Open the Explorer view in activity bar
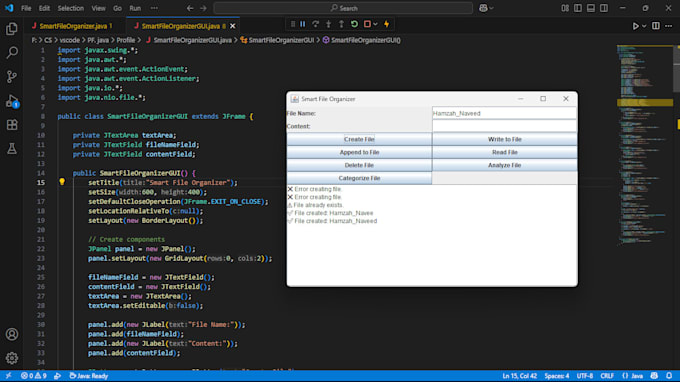Image resolution: width=680 pixels, height=382 pixels. (12, 29)
